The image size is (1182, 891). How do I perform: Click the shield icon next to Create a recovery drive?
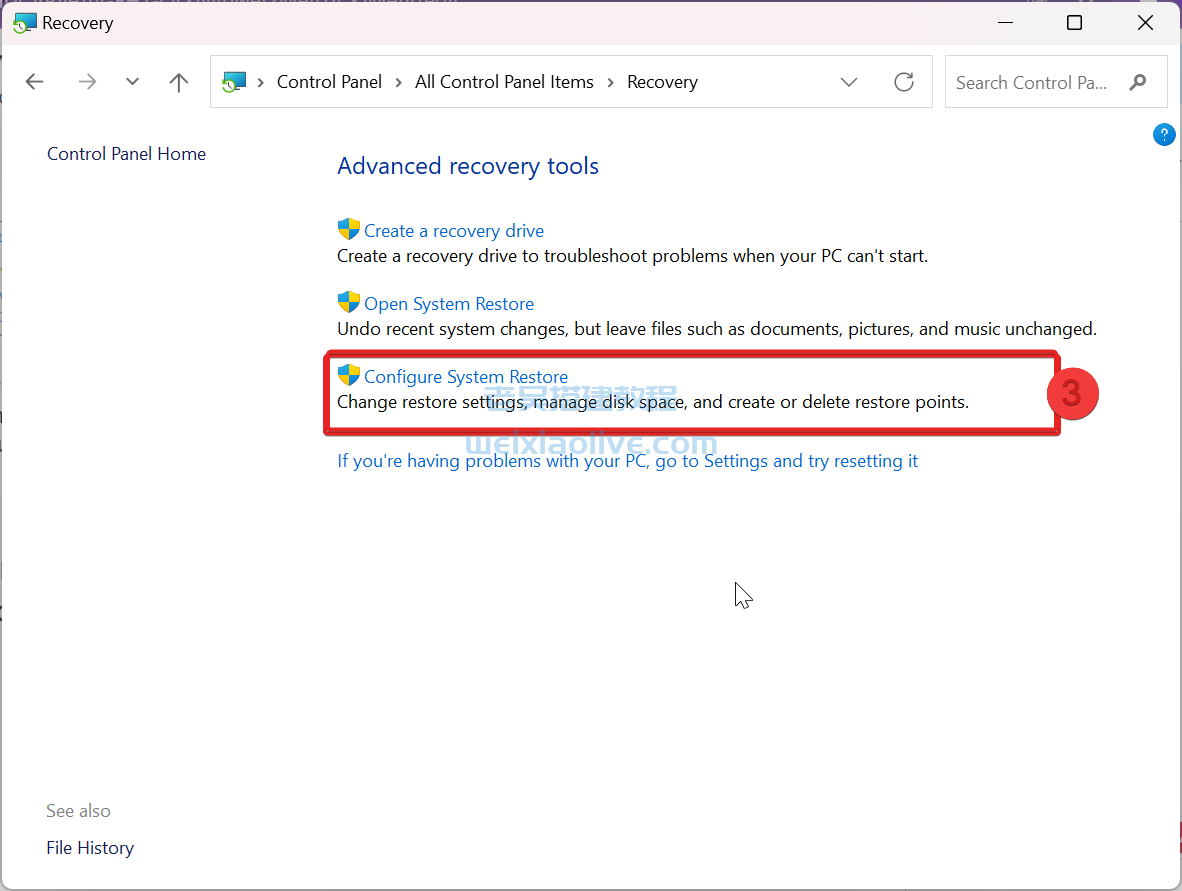(349, 229)
